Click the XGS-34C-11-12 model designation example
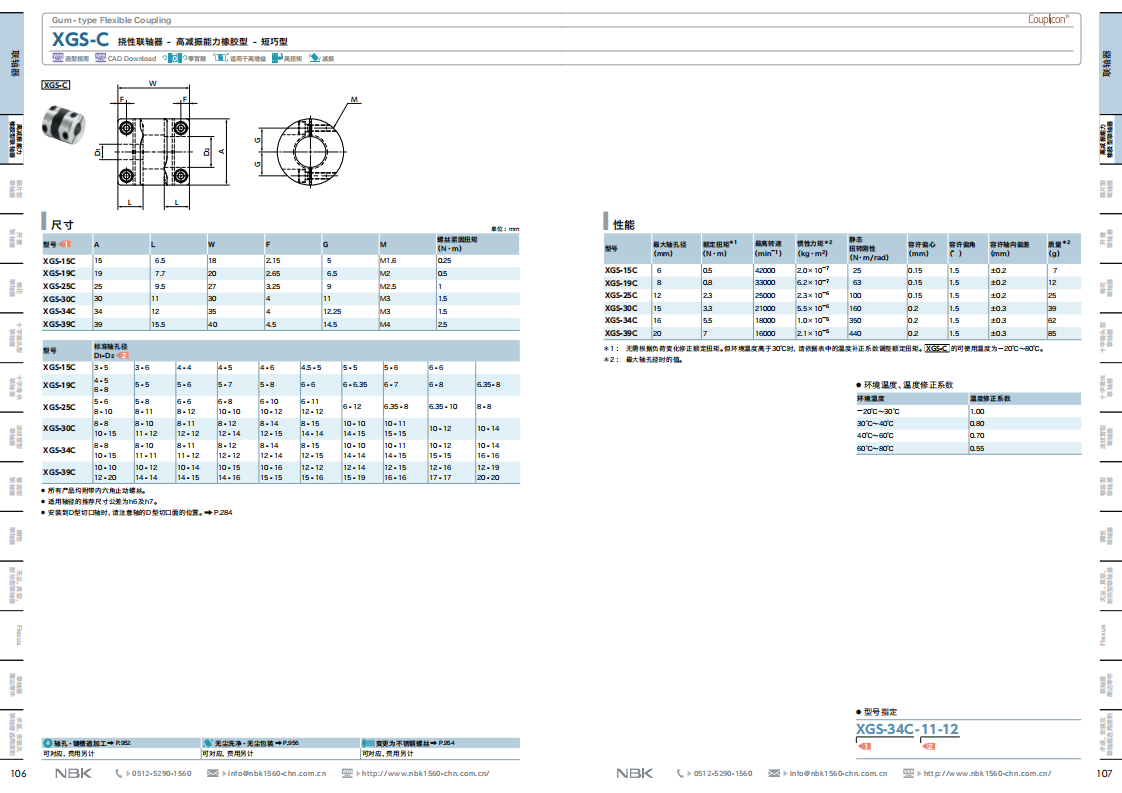This screenshot has height=793, width=1122. point(907,729)
